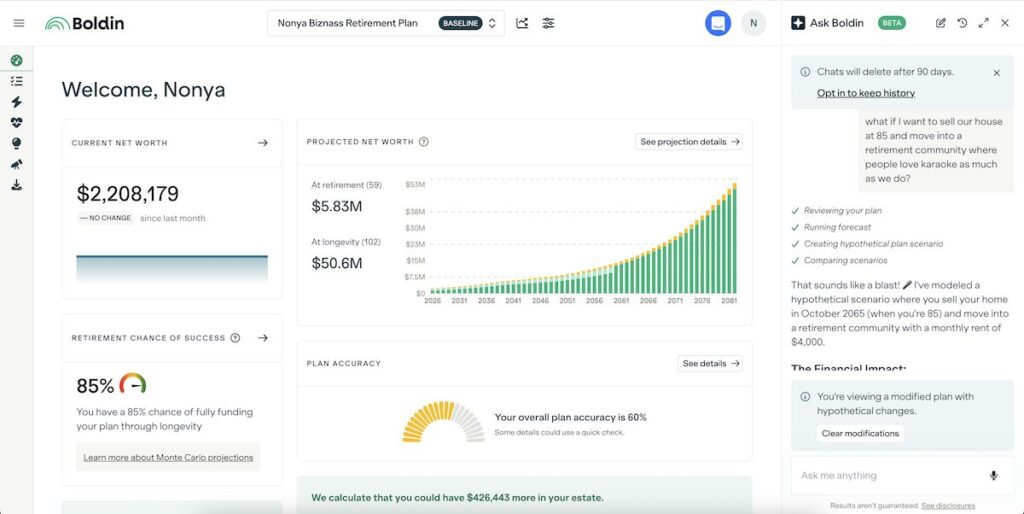
Task: Close the Ask Boldin panel
Action: click(x=1005, y=23)
